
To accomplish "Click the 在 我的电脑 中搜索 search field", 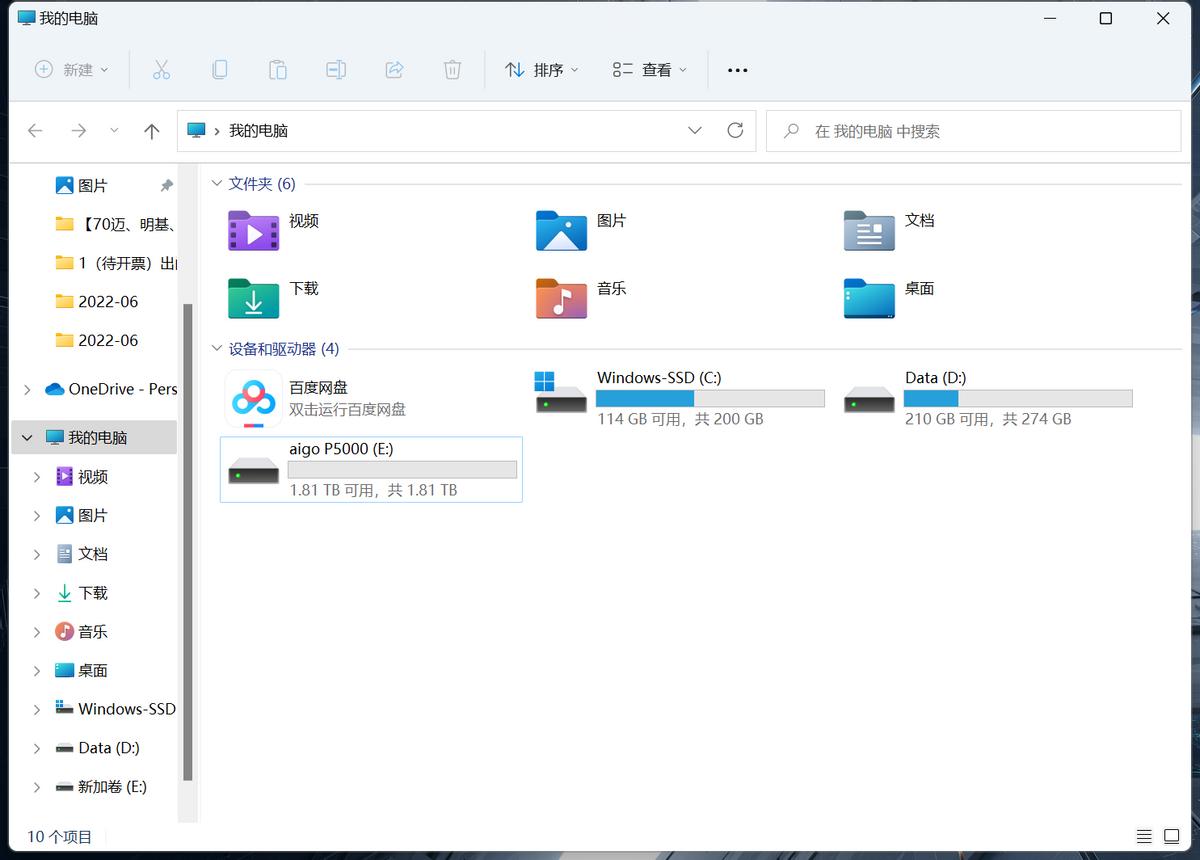I will pyautogui.click(x=973, y=131).
